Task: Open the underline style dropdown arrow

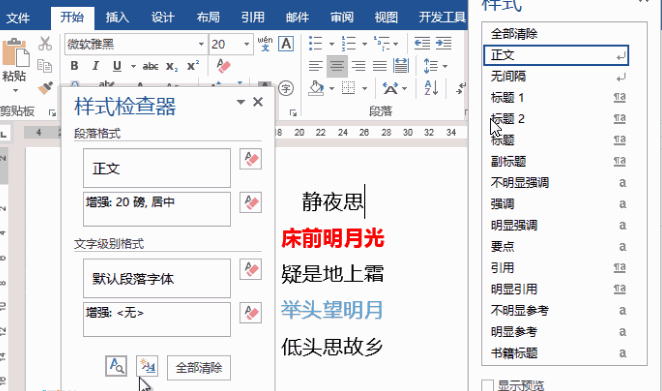Action: tap(133, 66)
